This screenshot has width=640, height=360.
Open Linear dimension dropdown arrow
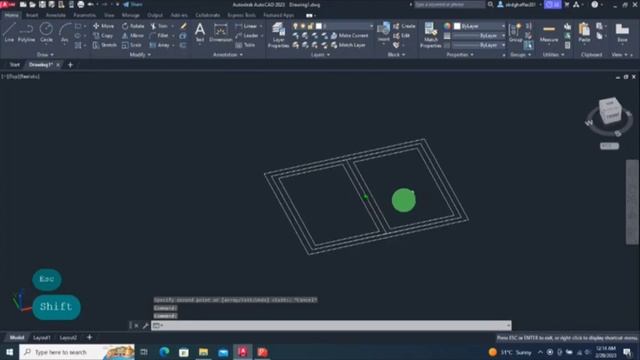pos(261,26)
